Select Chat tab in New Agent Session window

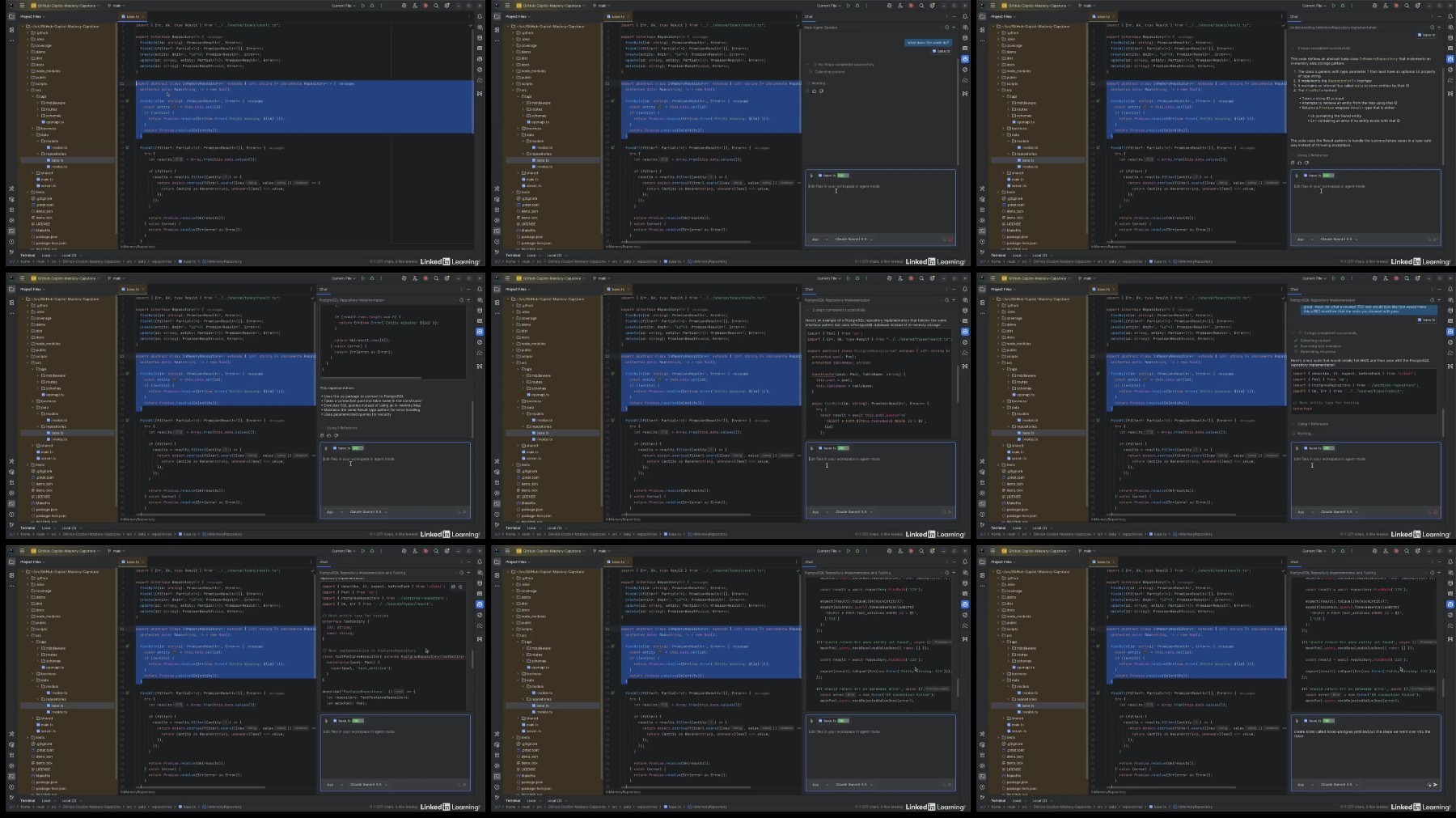(809, 16)
